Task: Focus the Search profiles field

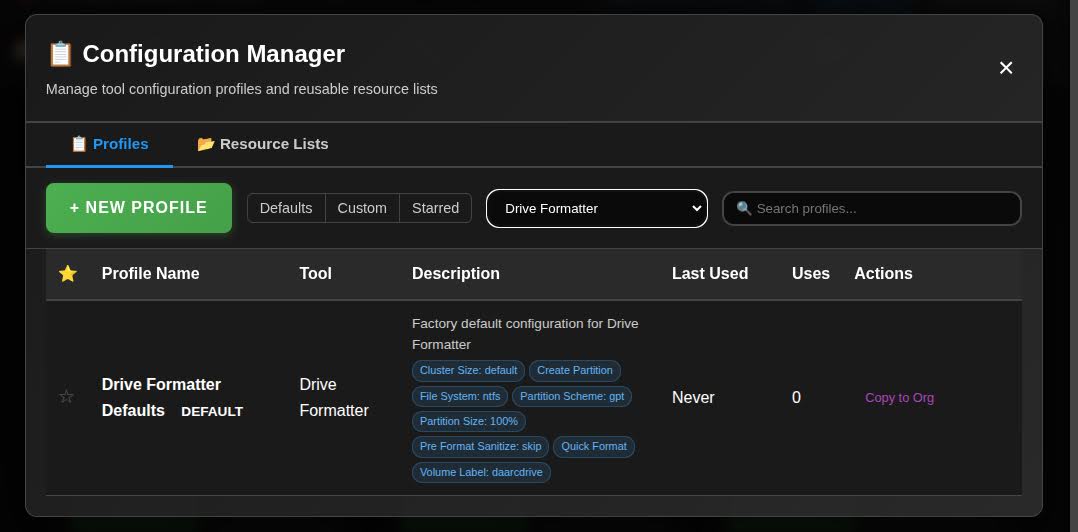Action: [872, 208]
